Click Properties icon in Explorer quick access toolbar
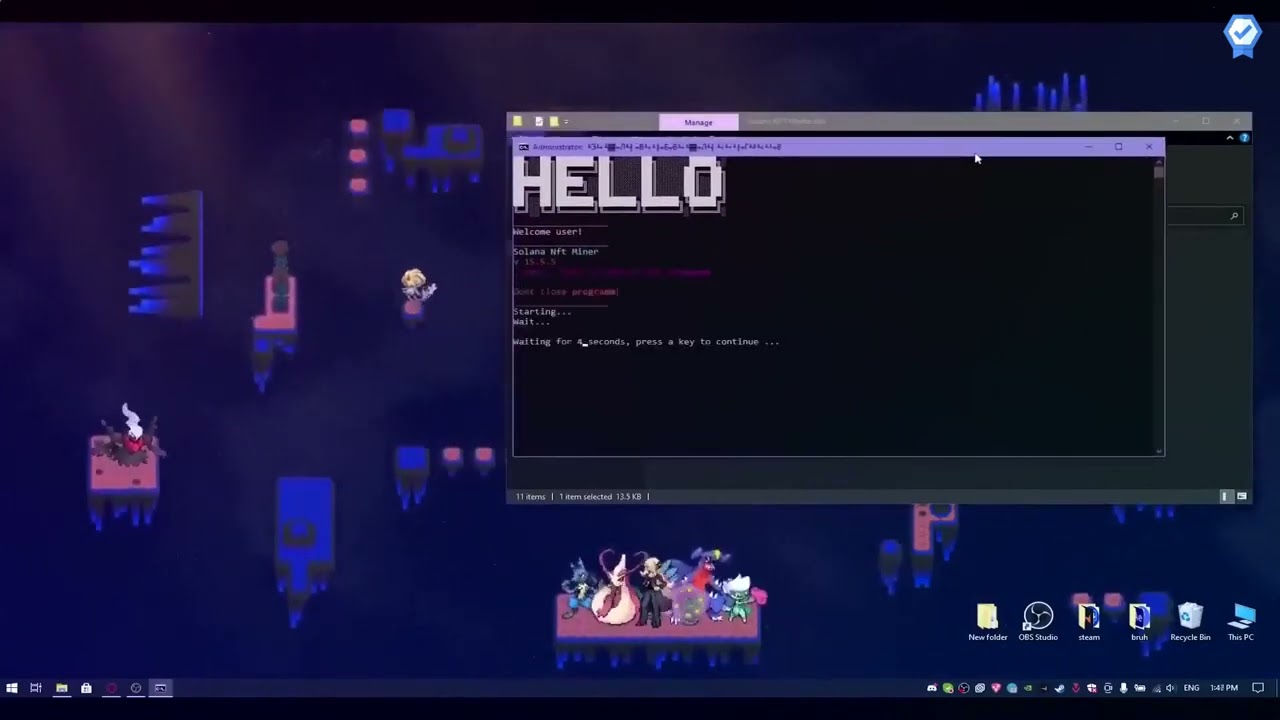1280x720 pixels. (539, 122)
